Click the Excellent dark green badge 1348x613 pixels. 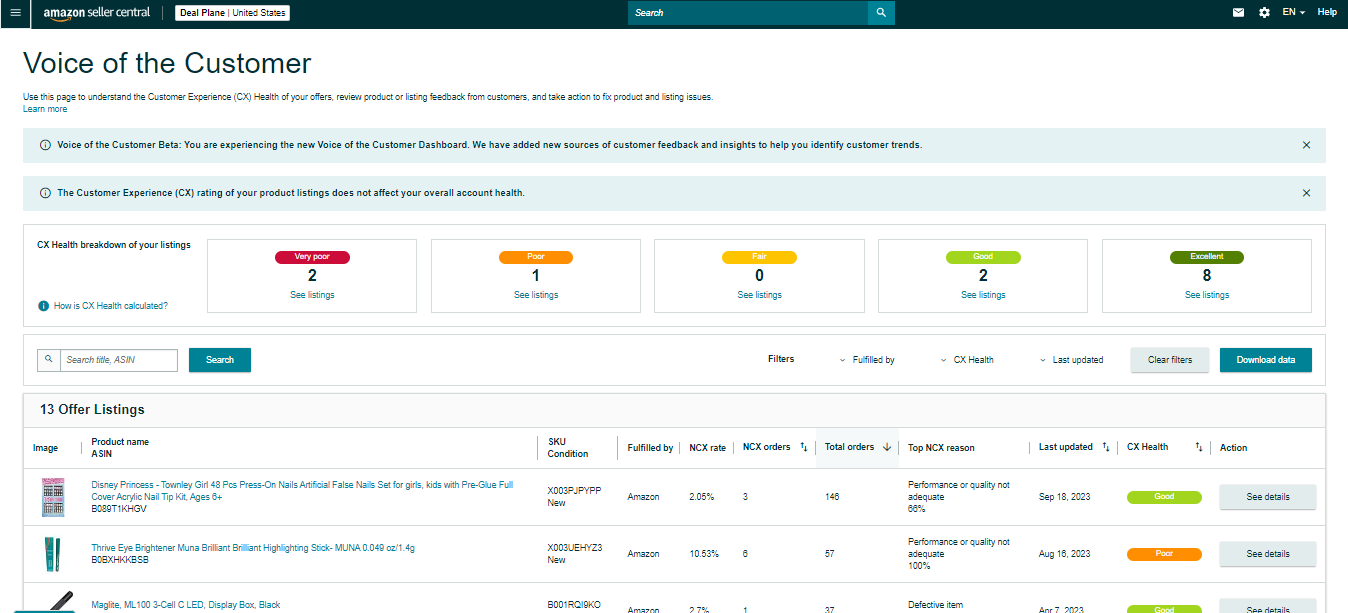pyautogui.click(x=1207, y=257)
